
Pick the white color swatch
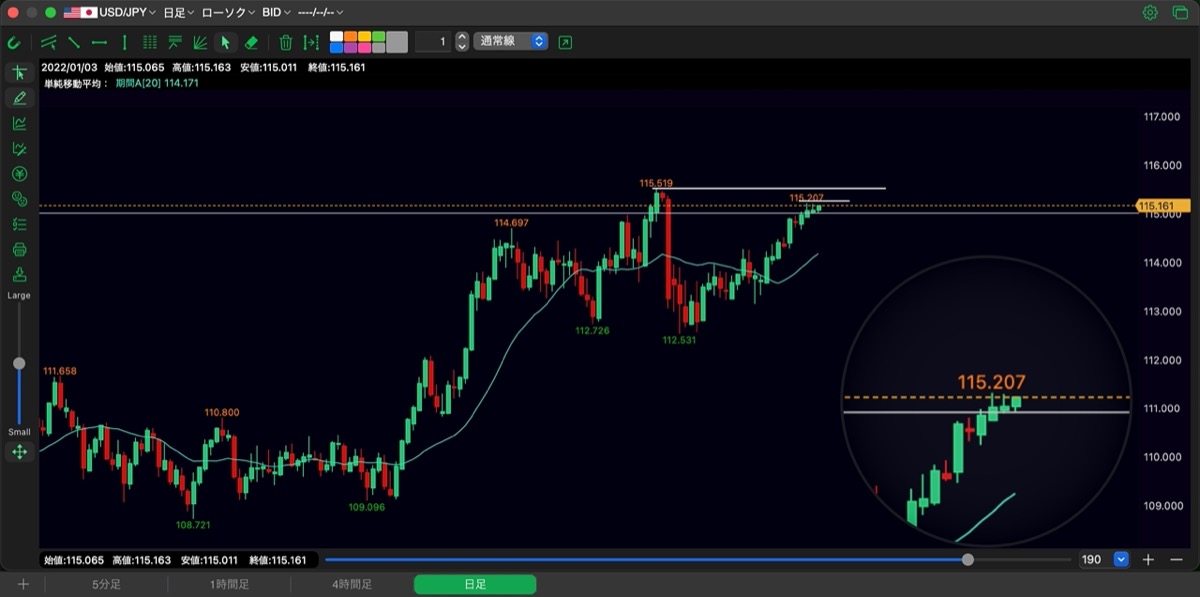click(337, 36)
